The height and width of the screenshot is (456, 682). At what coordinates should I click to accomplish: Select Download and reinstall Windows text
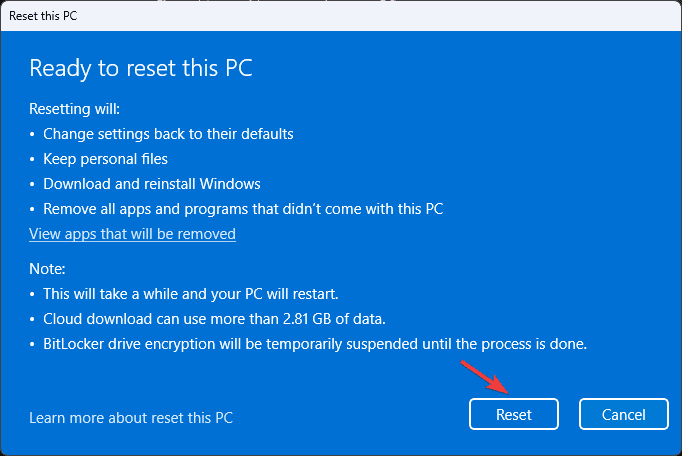point(152,184)
